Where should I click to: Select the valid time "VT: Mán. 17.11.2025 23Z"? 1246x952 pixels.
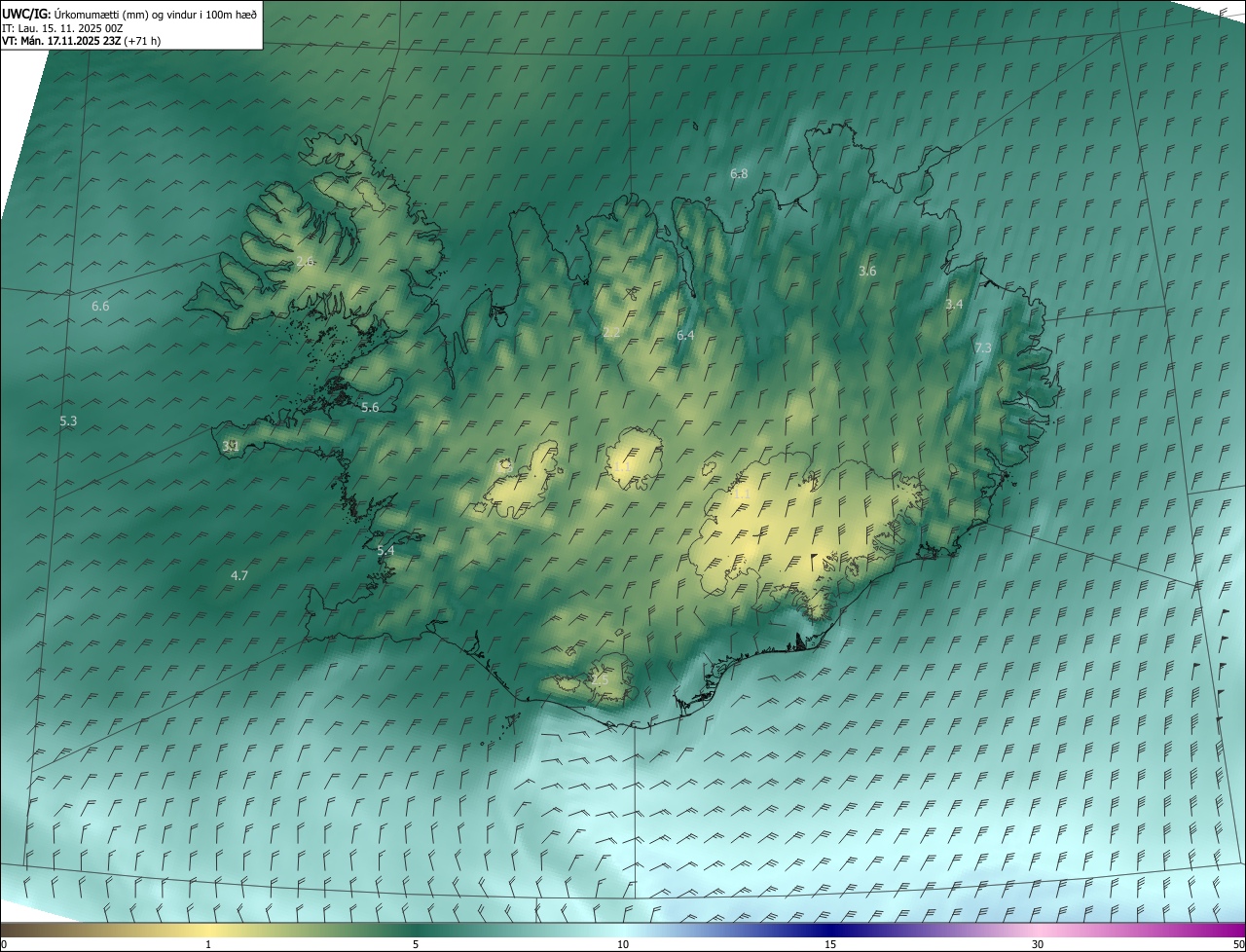(x=62, y=40)
